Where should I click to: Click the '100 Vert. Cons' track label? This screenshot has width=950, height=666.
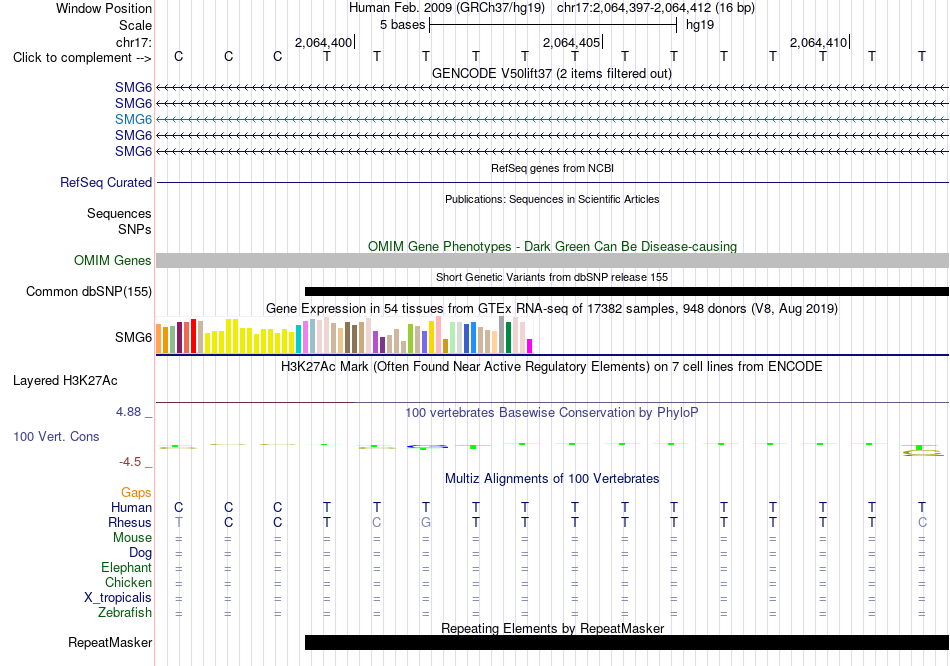(x=56, y=436)
